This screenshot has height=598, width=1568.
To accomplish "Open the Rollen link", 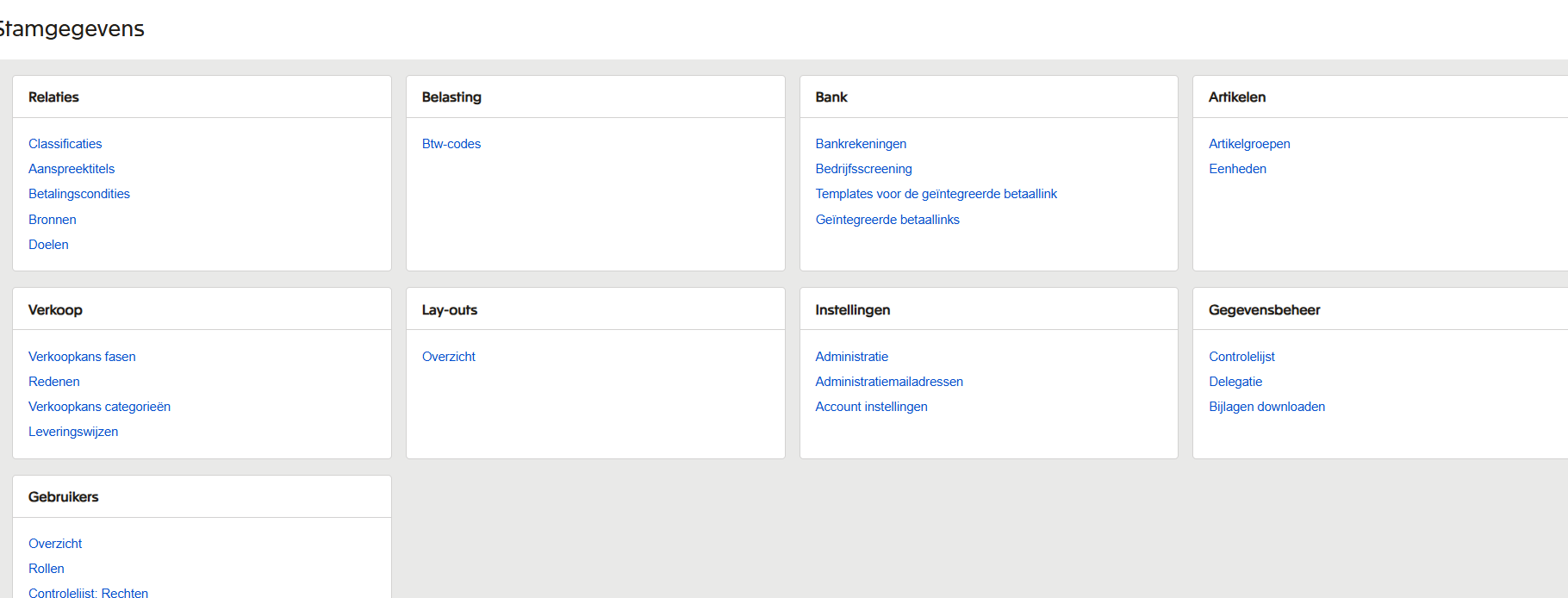I will [x=47, y=569].
